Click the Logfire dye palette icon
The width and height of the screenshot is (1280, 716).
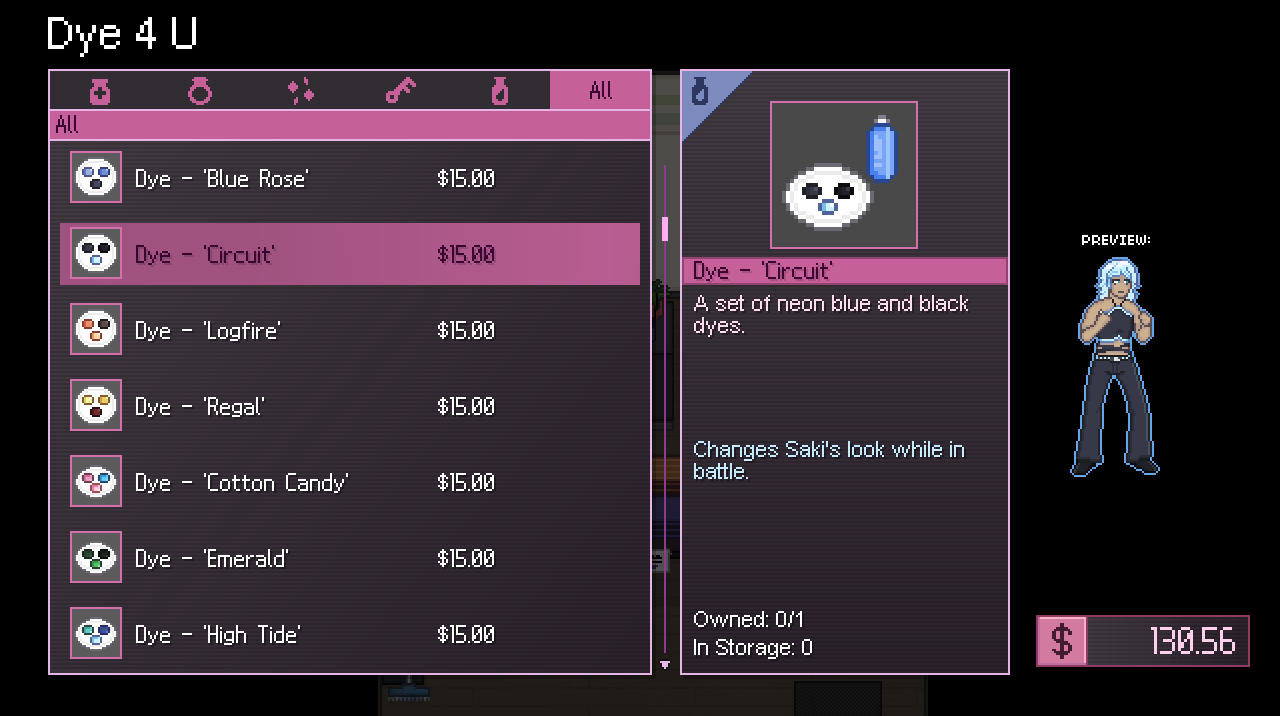click(x=96, y=330)
